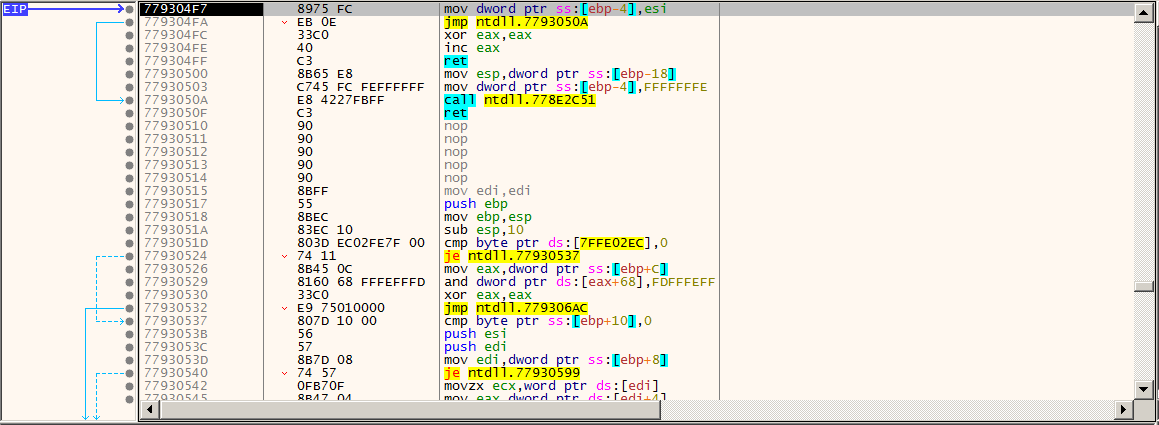Image resolution: width=1159 pixels, height=425 pixels.
Task: Select address 7793053C
Action: pos(176,347)
